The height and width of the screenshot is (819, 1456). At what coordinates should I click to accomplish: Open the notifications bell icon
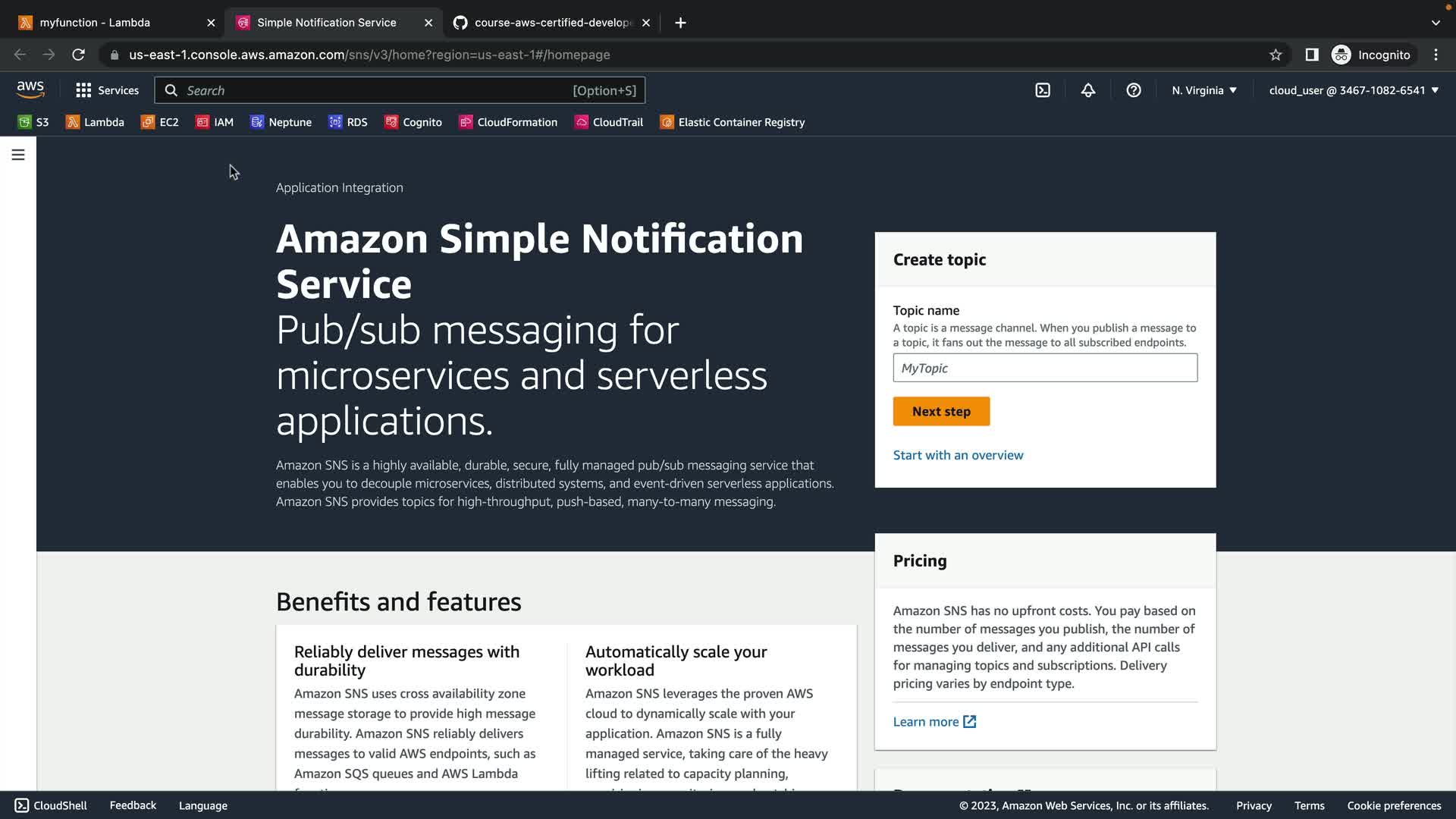click(x=1088, y=90)
